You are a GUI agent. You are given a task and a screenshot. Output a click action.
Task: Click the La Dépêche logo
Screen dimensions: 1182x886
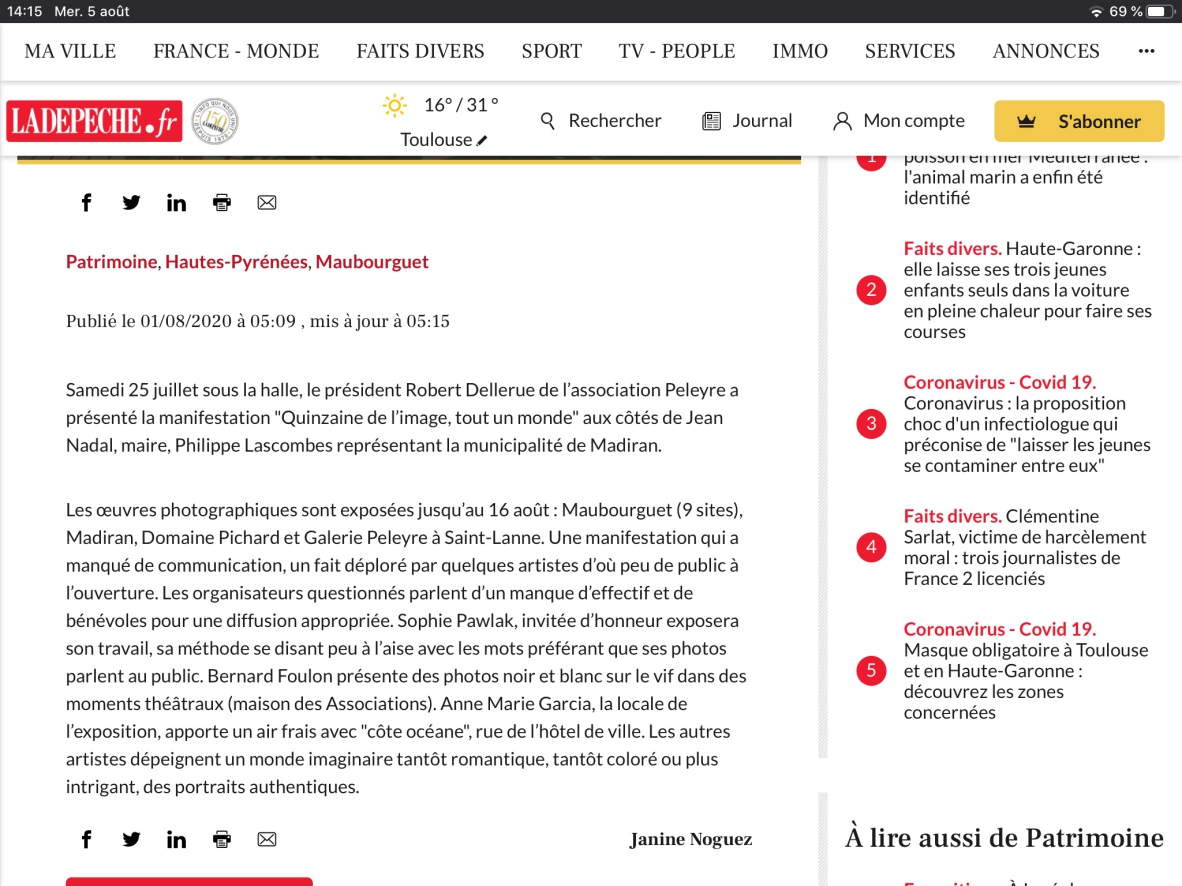(x=94, y=121)
